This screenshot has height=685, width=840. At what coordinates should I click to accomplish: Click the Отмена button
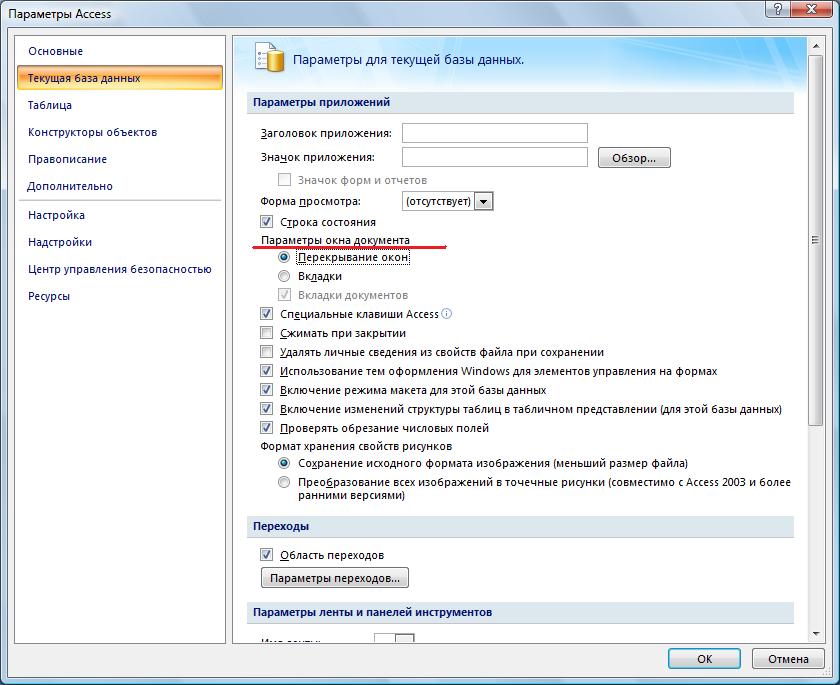(788, 659)
